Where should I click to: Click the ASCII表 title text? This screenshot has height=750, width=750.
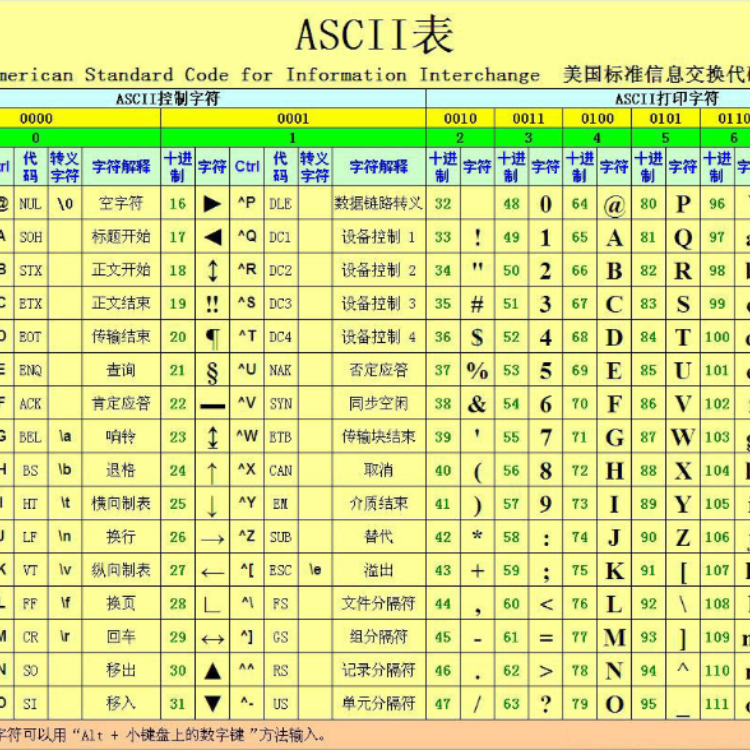pyautogui.click(x=375, y=35)
